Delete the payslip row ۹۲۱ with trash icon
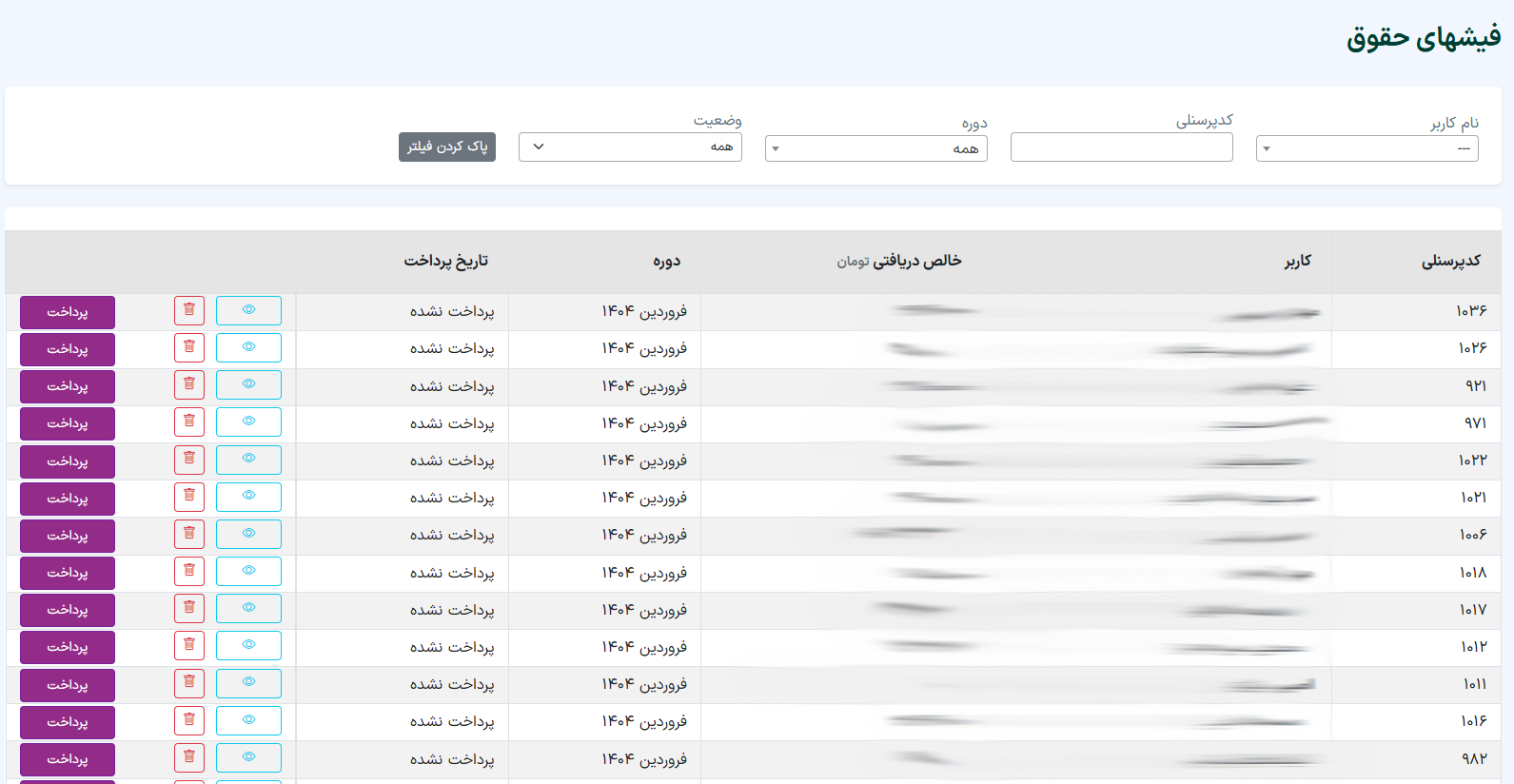Viewport: 1514px width, 784px height. [x=189, y=384]
